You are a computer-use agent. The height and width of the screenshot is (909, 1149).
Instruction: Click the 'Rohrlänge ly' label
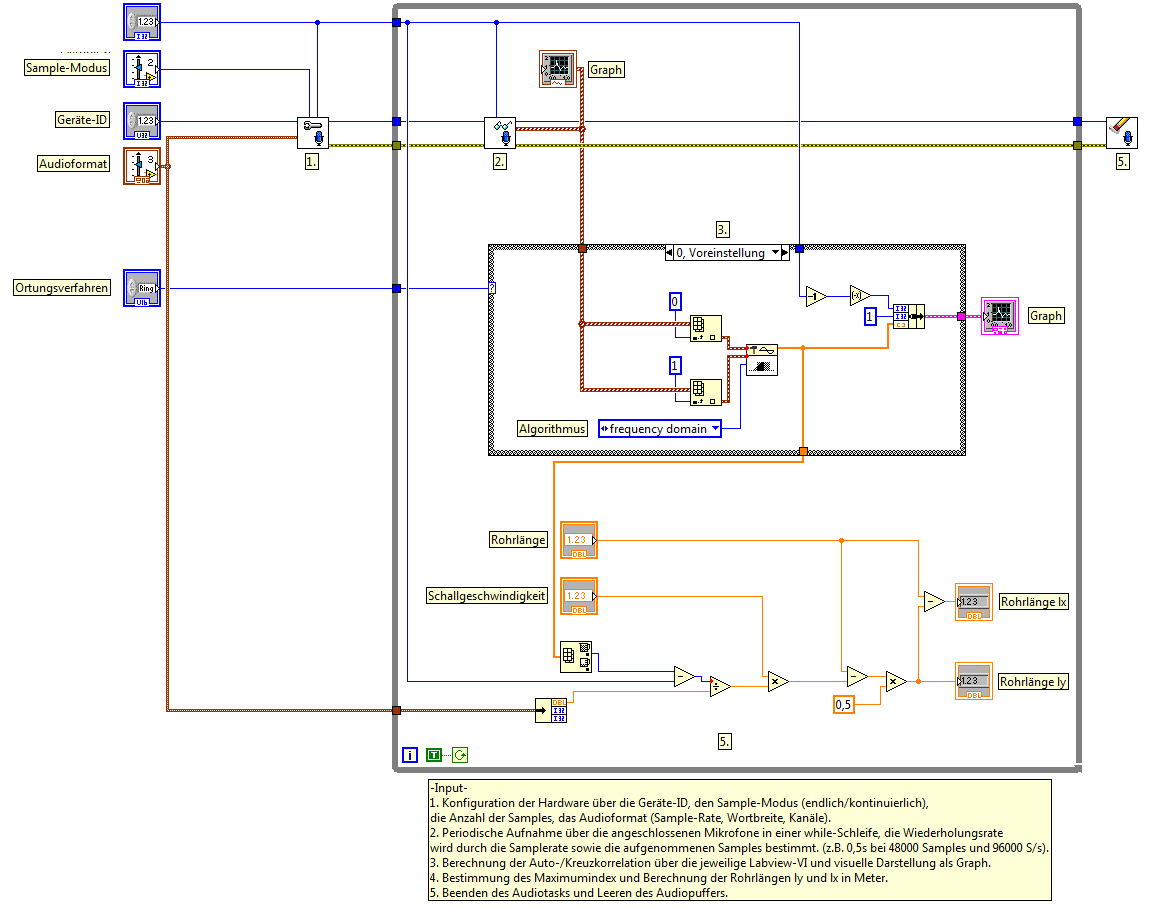1033,682
